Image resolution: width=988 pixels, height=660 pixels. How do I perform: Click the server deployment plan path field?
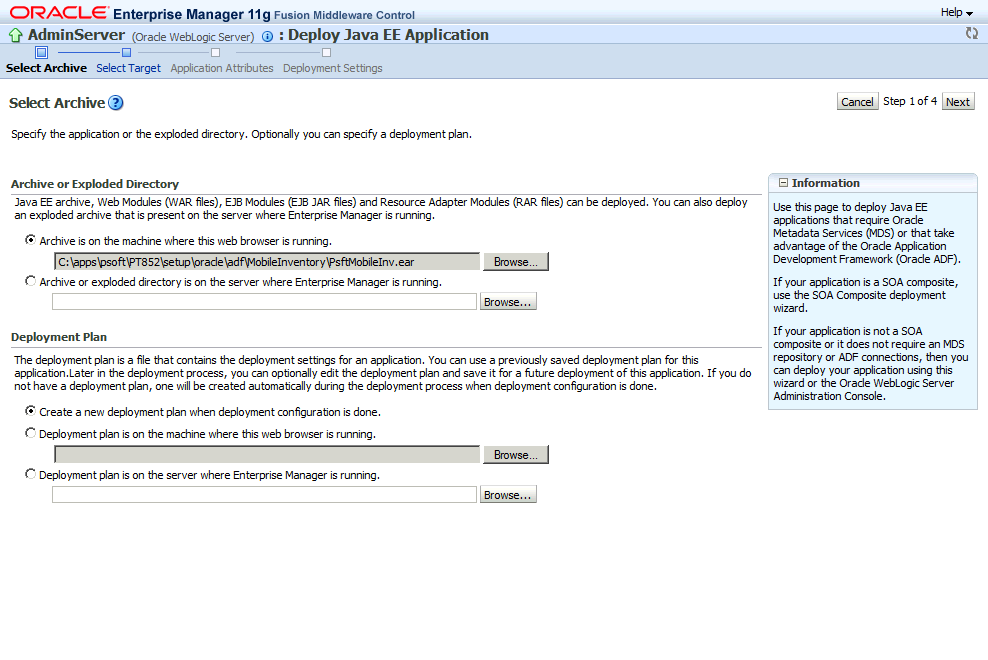[264, 495]
